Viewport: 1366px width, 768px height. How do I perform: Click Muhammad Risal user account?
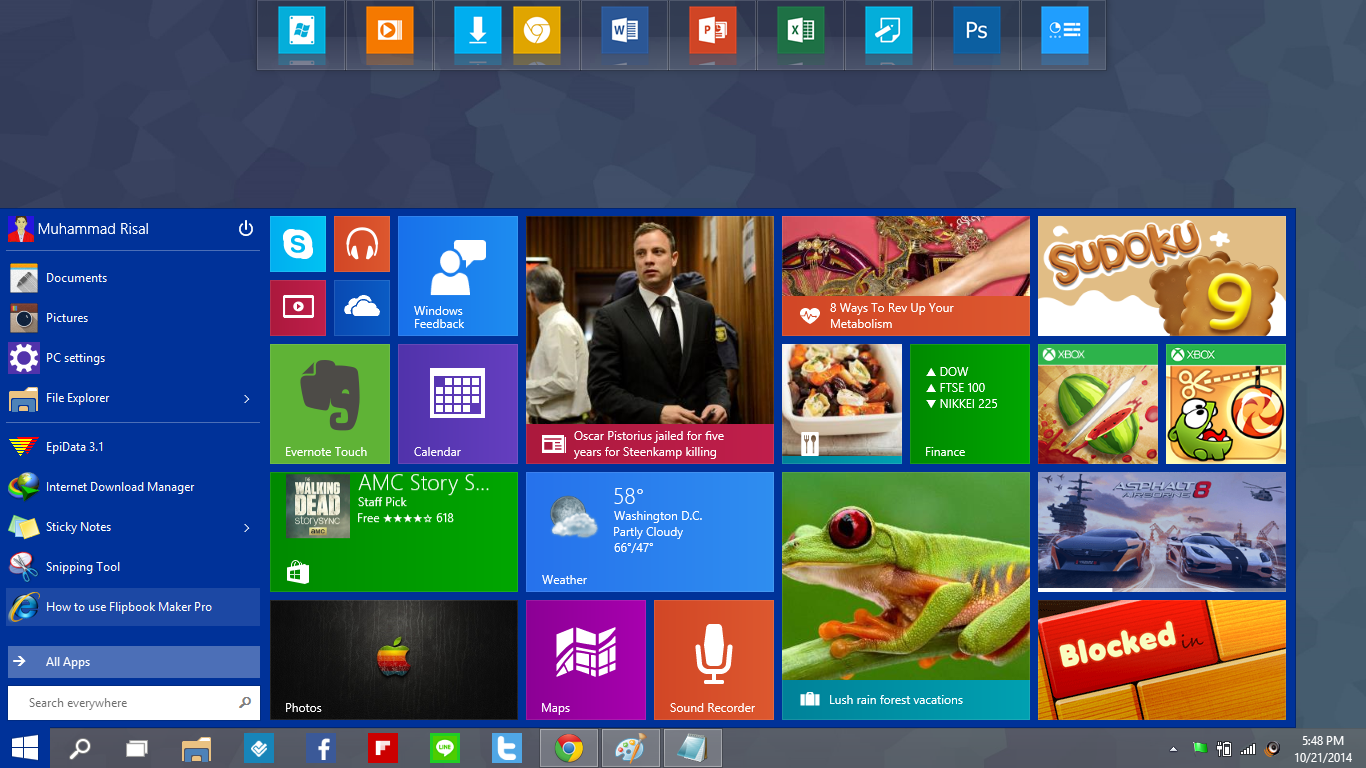point(78,229)
